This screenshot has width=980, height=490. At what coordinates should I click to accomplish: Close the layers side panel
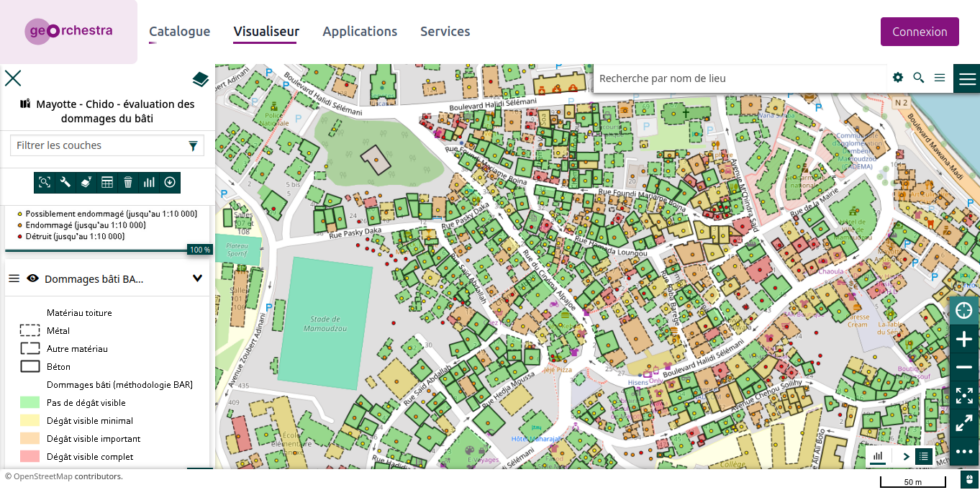(x=13, y=78)
